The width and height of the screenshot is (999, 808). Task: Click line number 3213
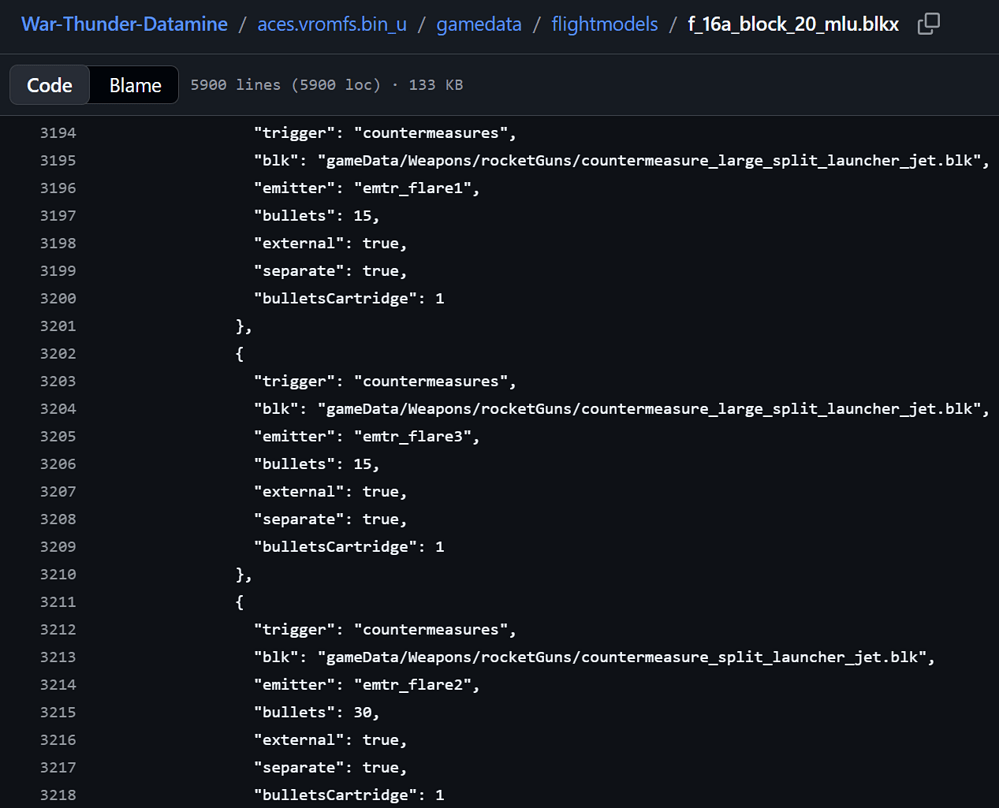tap(58, 657)
